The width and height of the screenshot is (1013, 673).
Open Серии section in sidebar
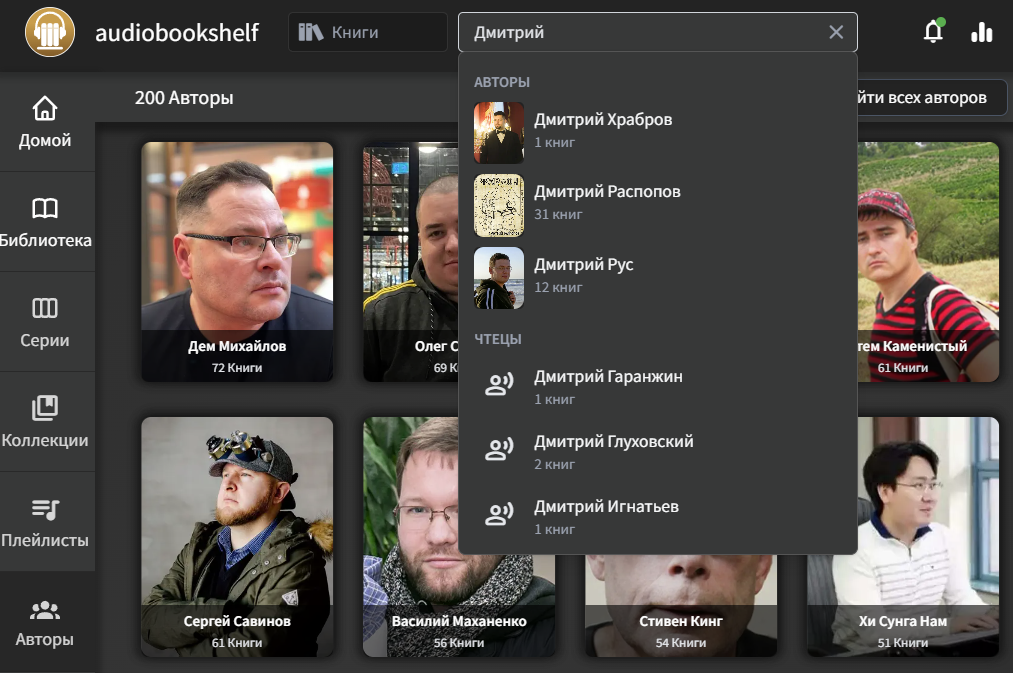click(46, 322)
